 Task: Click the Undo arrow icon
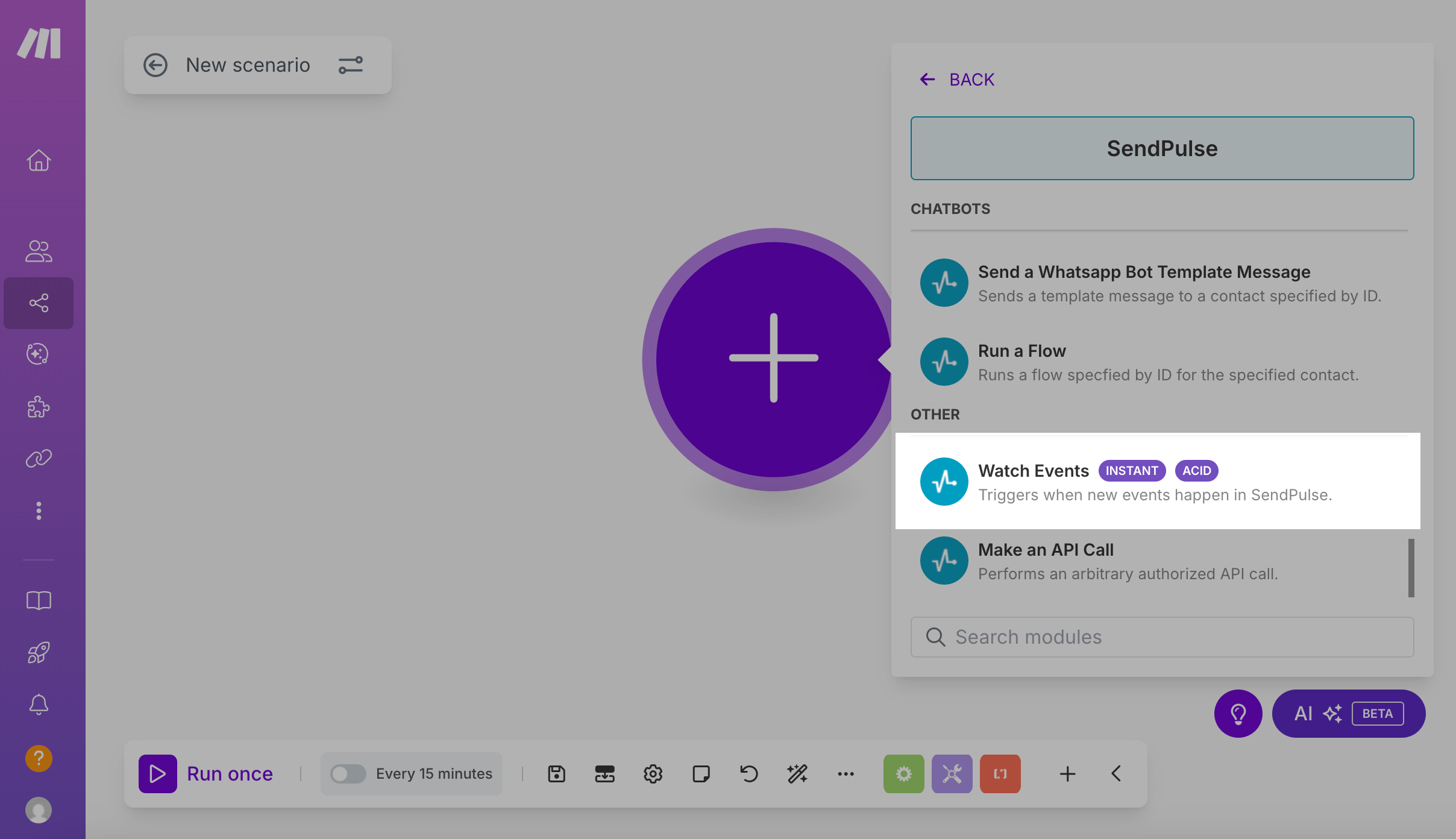tap(749, 773)
